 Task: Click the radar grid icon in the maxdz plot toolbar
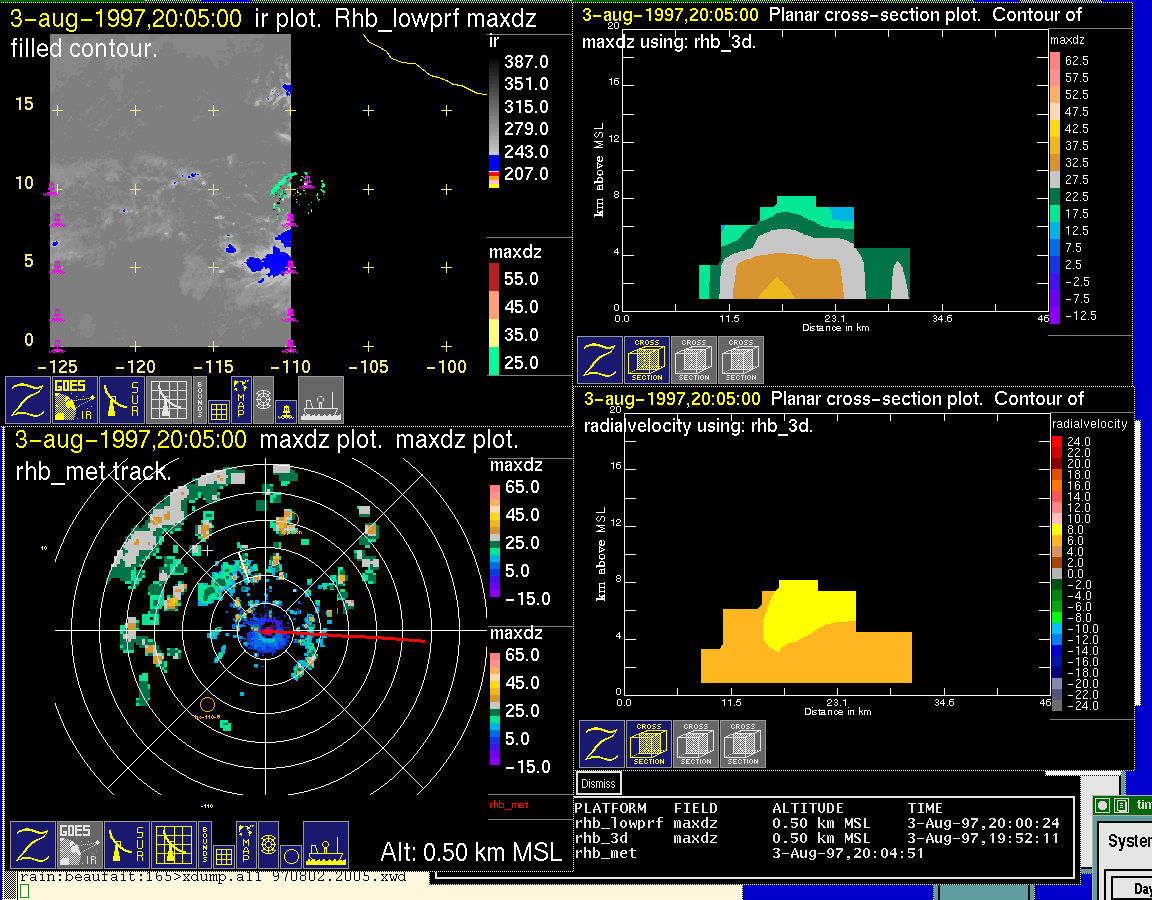(172, 846)
